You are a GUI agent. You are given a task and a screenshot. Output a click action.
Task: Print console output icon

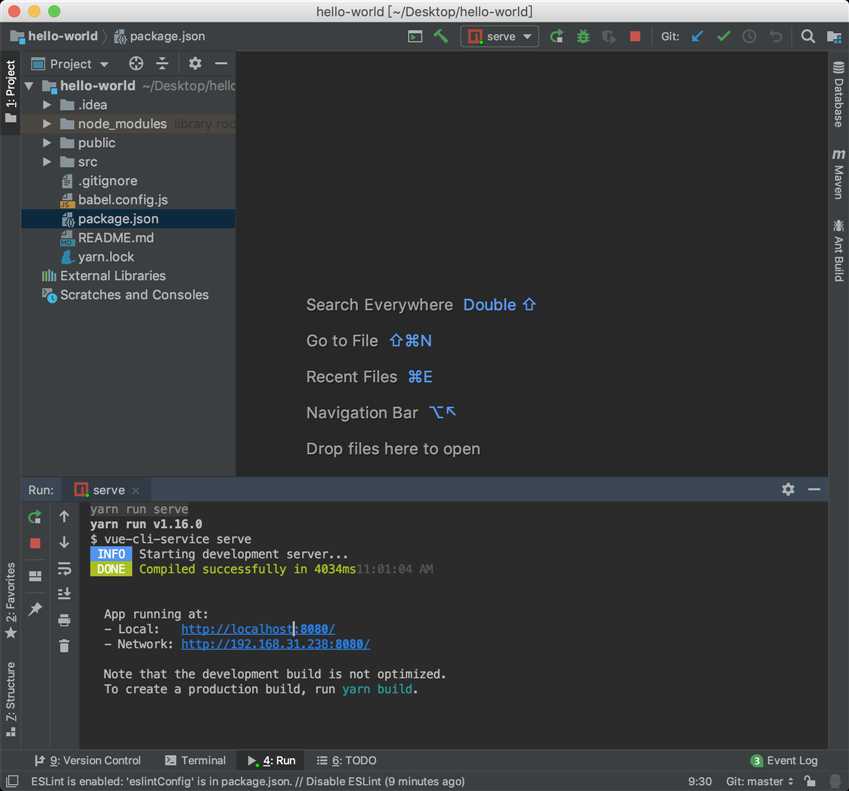tap(64, 620)
